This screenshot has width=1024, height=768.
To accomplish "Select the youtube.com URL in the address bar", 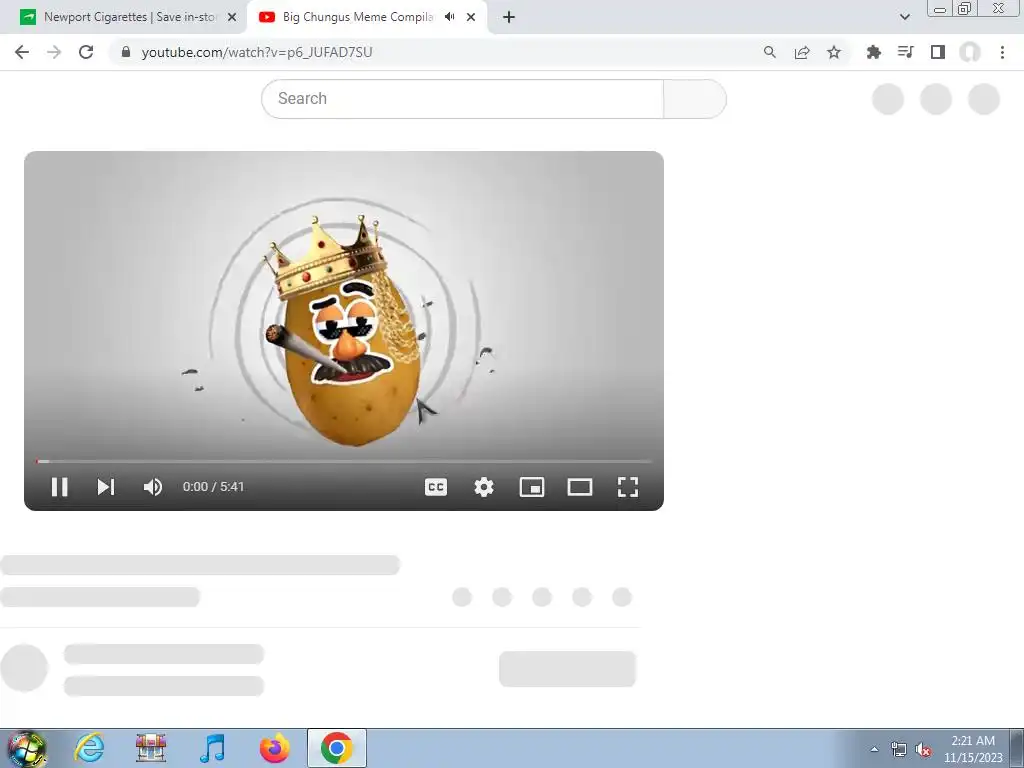I will click(257, 52).
